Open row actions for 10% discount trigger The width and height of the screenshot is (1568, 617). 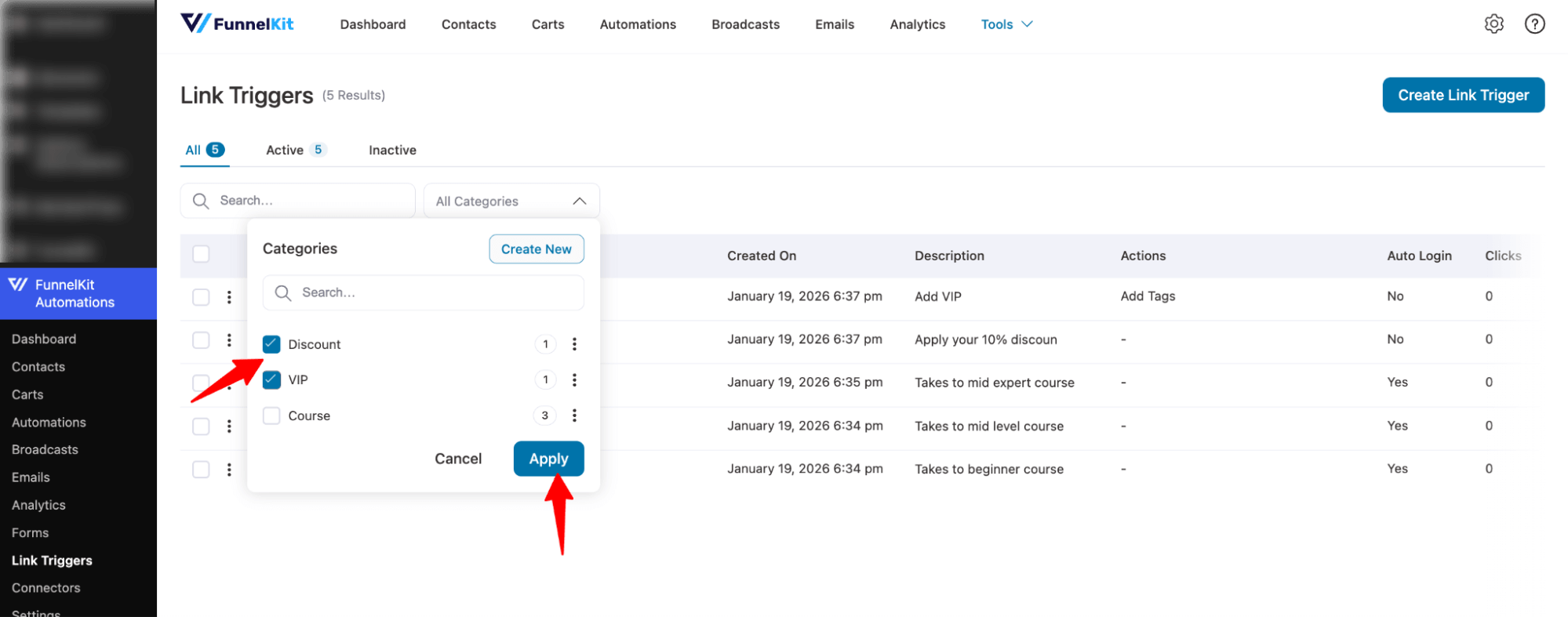[x=229, y=340]
